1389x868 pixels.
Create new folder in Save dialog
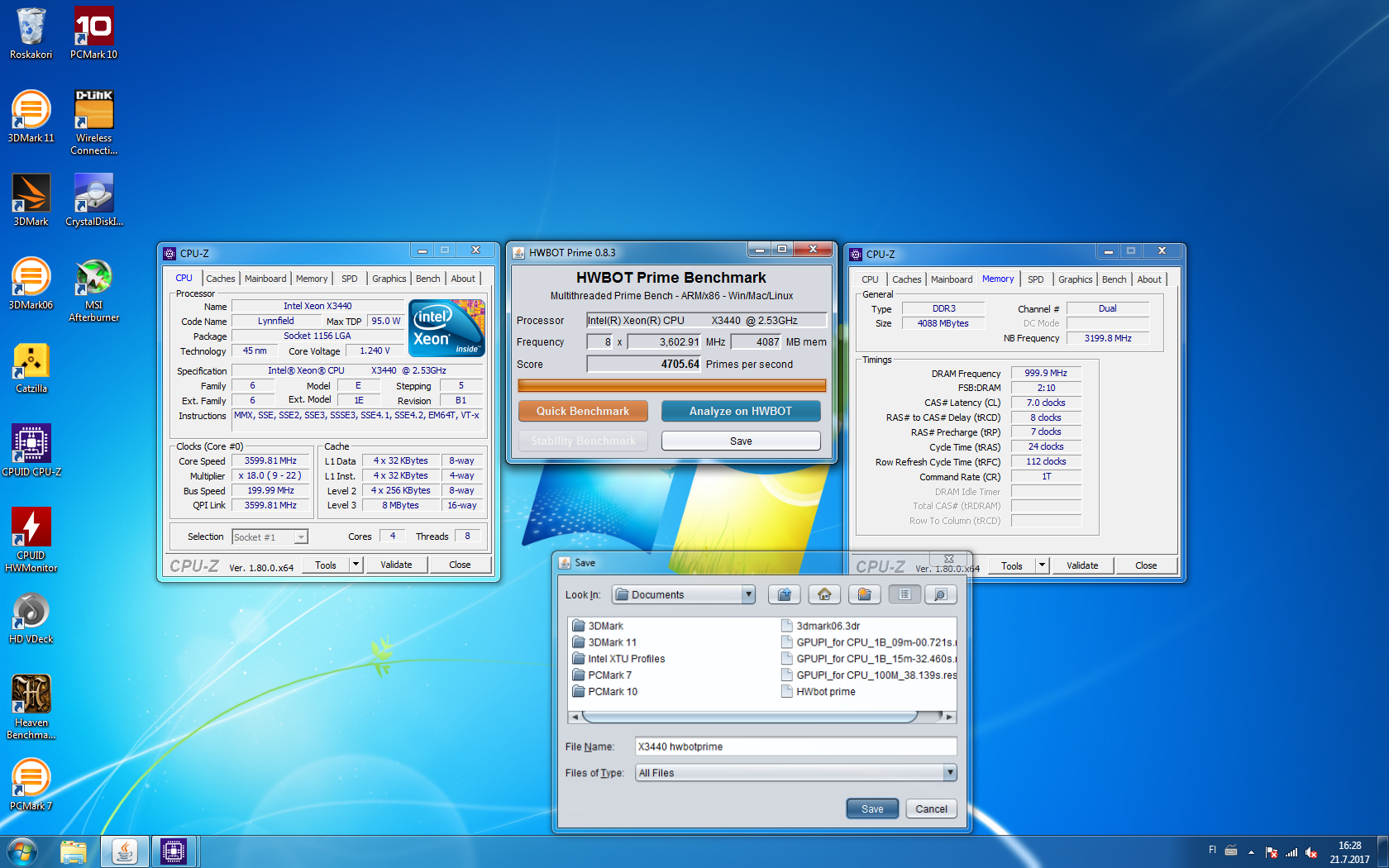(x=864, y=594)
